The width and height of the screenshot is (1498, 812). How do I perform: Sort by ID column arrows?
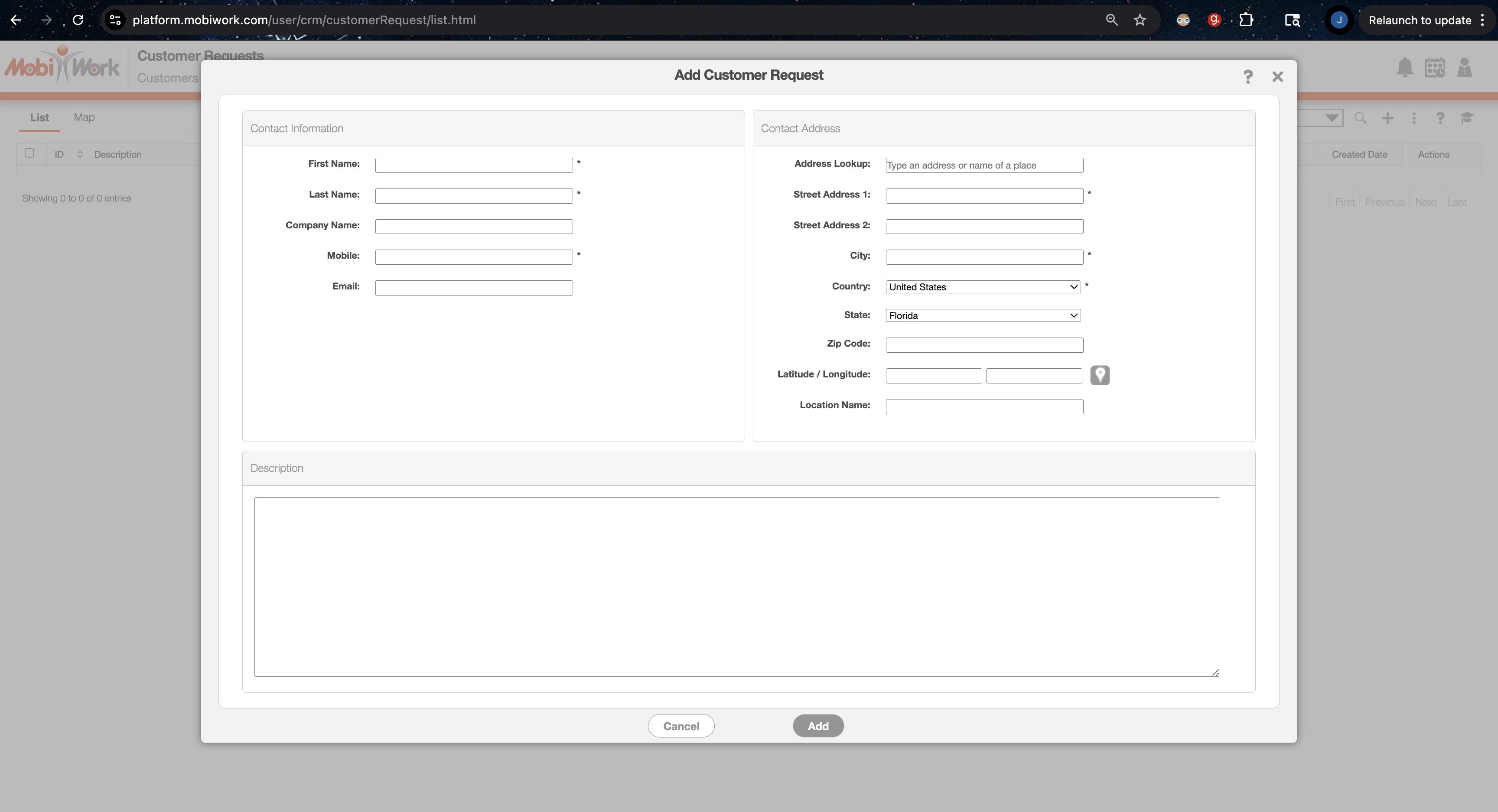80,155
